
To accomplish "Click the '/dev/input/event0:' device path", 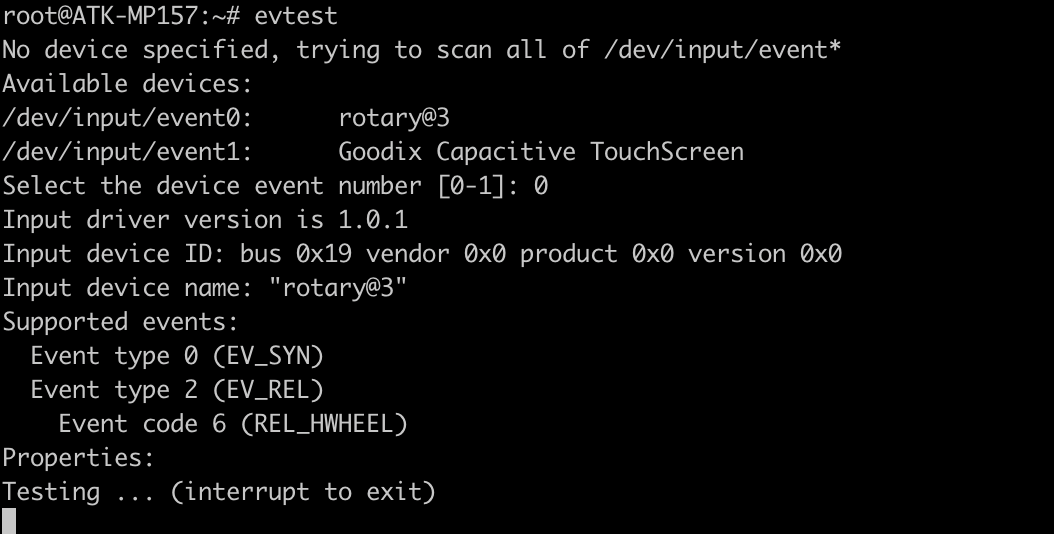I will pos(127,118).
